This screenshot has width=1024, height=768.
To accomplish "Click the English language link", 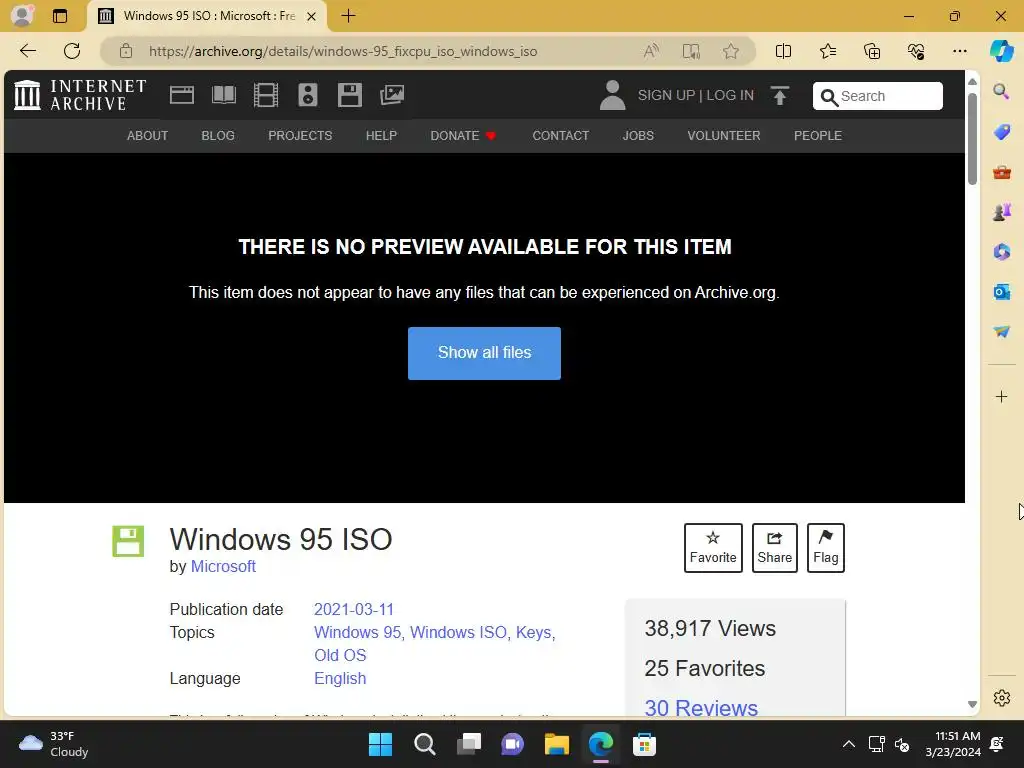I will pyautogui.click(x=340, y=678).
